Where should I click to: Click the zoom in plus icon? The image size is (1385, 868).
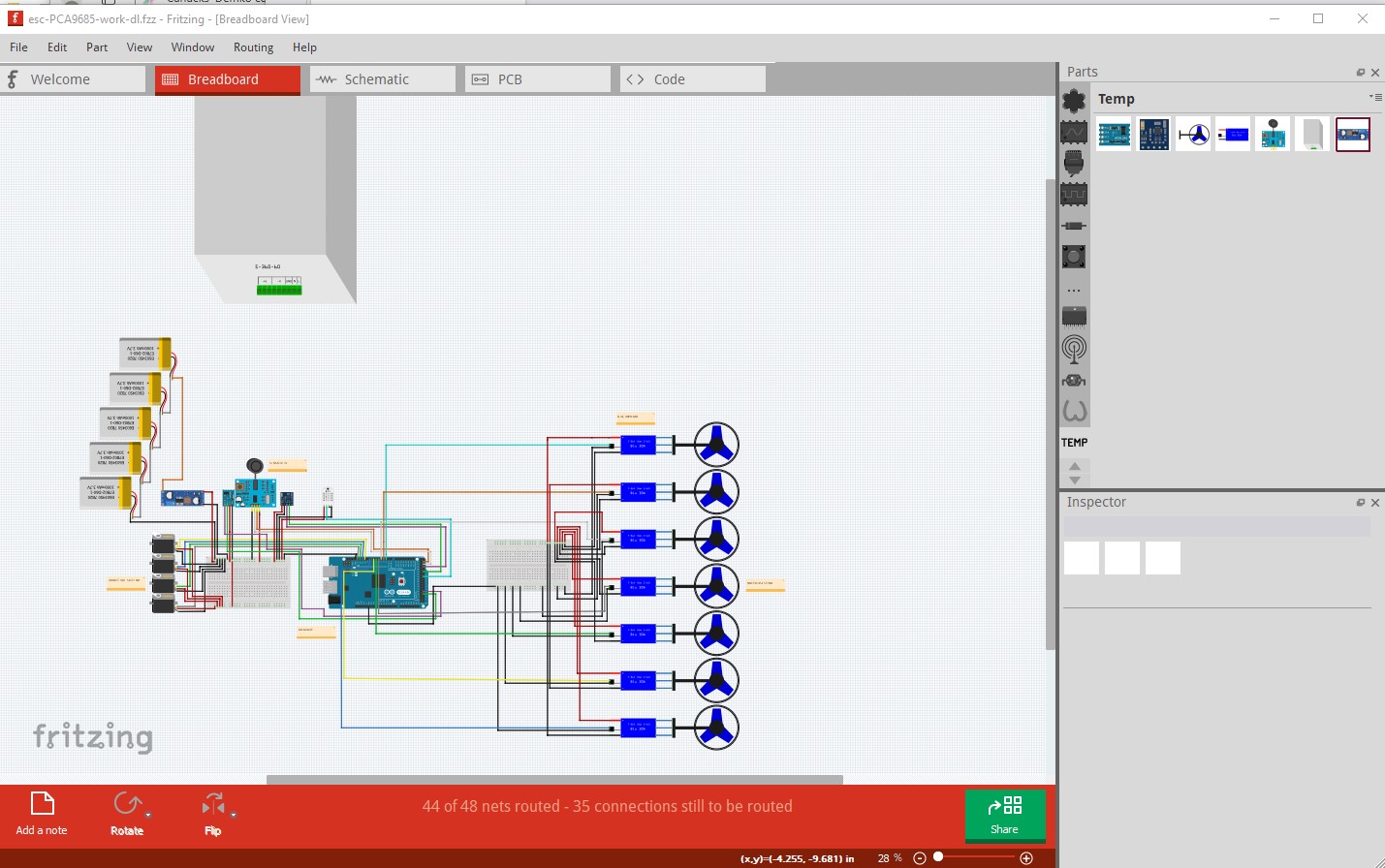[1026, 858]
